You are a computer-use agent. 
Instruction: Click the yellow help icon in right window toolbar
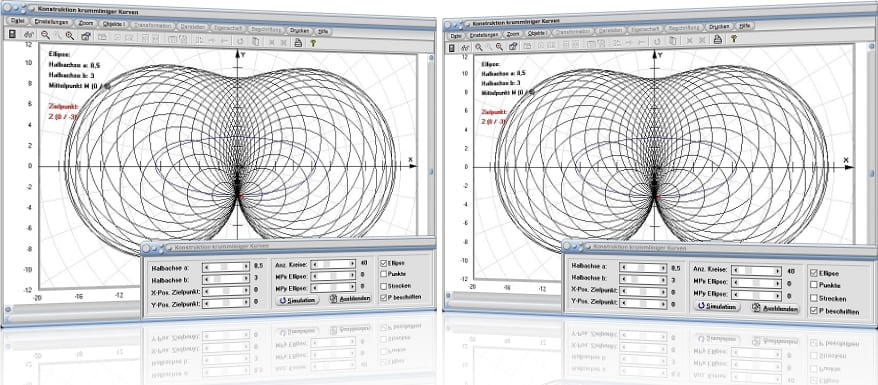coord(733,39)
